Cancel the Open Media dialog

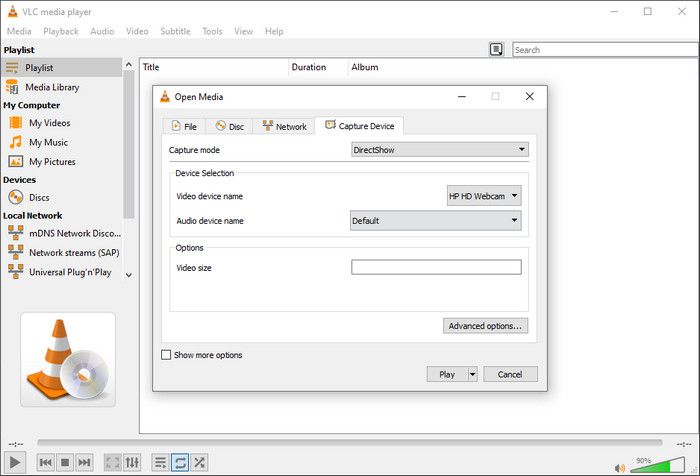coord(510,374)
